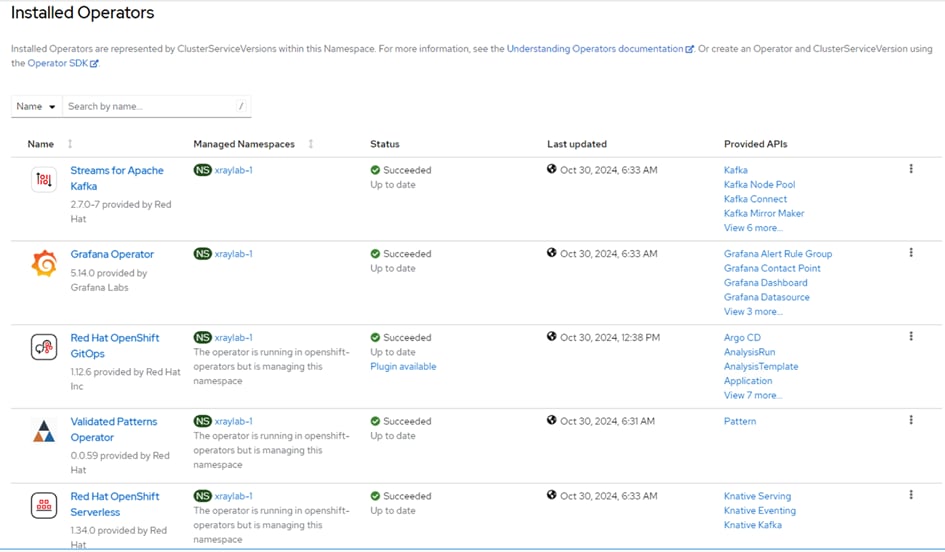Open Grafana Contact Point API
Image resolution: width=945 pixels, height=552 pixels.
[772, 268]
